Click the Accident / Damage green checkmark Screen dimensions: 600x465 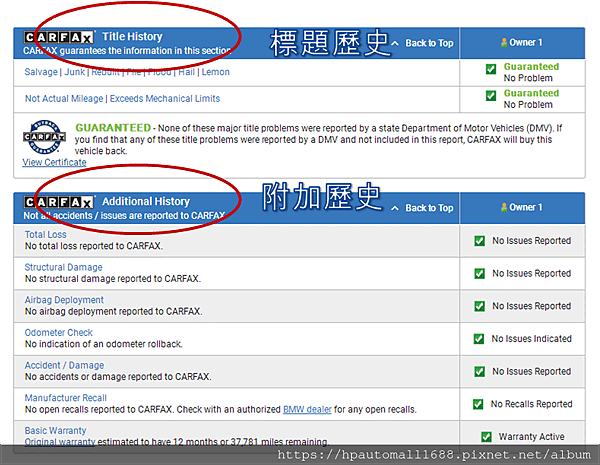coord(479,371)
